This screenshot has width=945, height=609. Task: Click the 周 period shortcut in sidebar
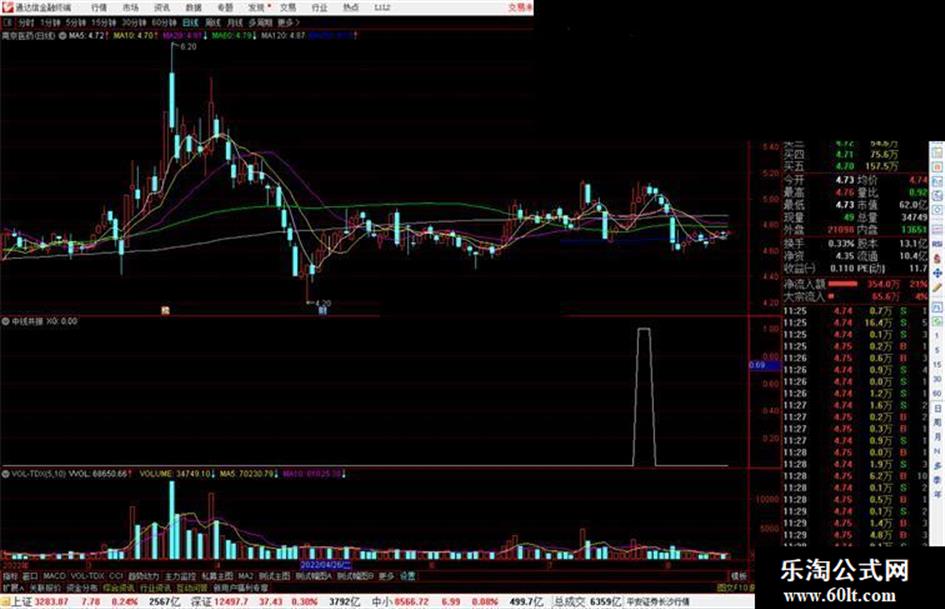[937, 423]
